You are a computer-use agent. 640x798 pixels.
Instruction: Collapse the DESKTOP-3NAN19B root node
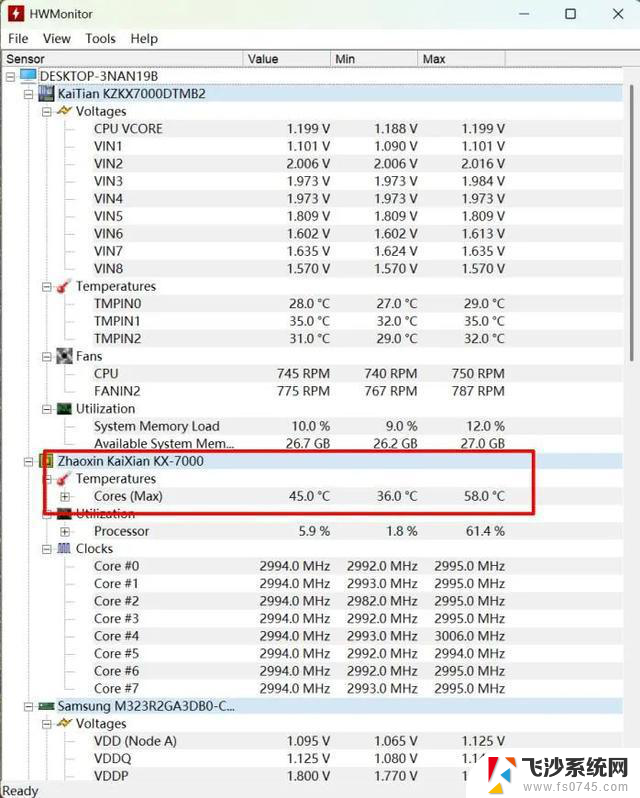[11, 77]
